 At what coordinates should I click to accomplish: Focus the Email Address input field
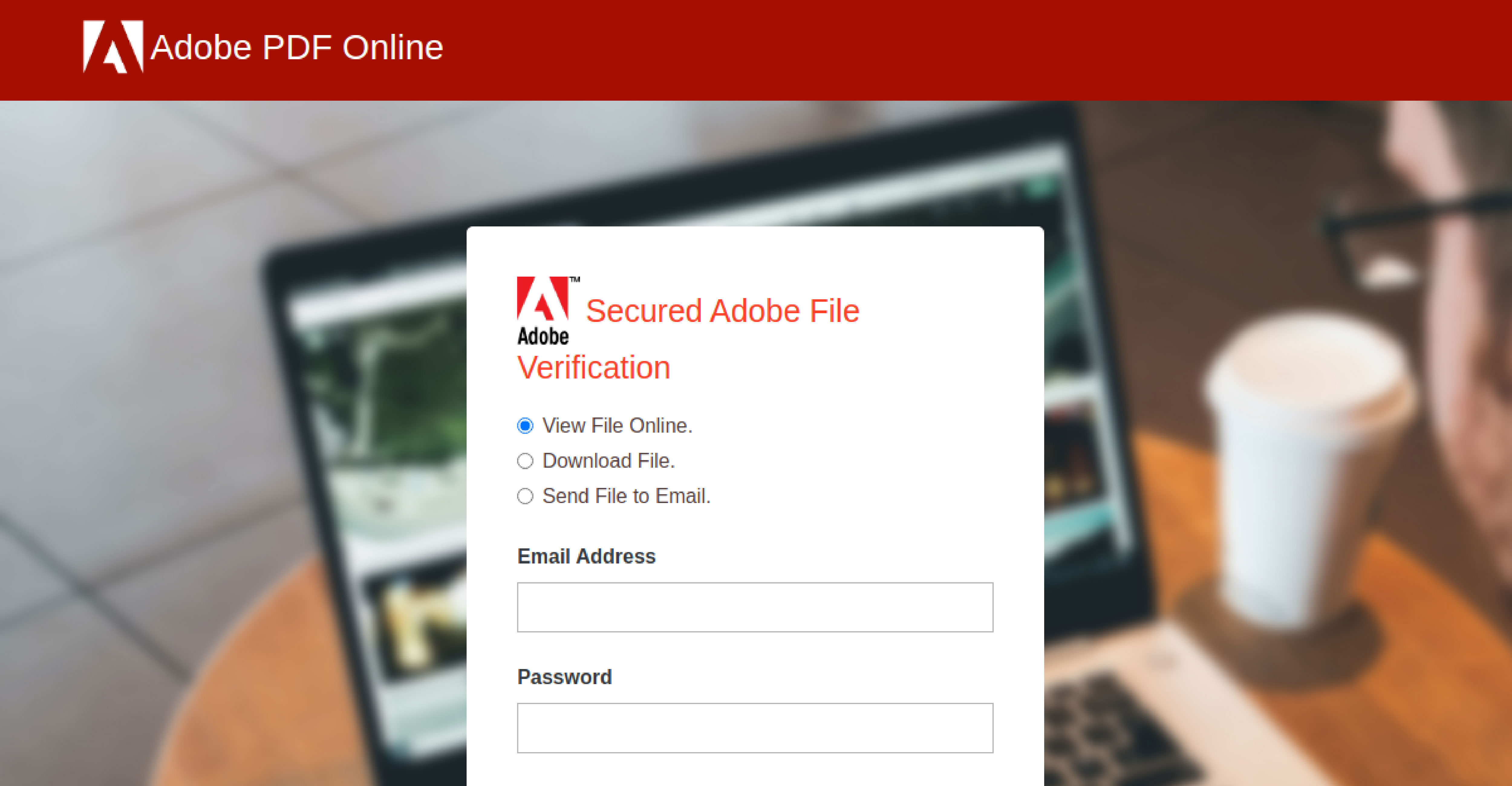pos(755,607)
